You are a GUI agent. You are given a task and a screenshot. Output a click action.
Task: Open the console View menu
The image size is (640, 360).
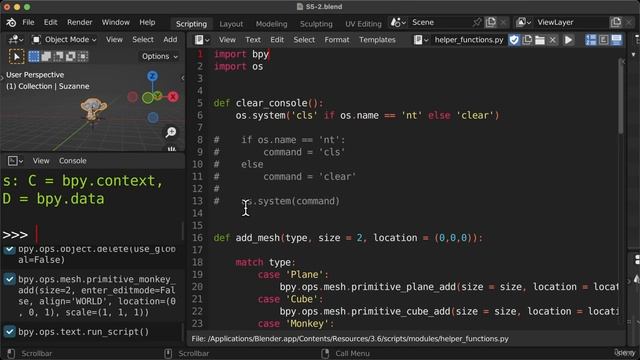[41, 161]
